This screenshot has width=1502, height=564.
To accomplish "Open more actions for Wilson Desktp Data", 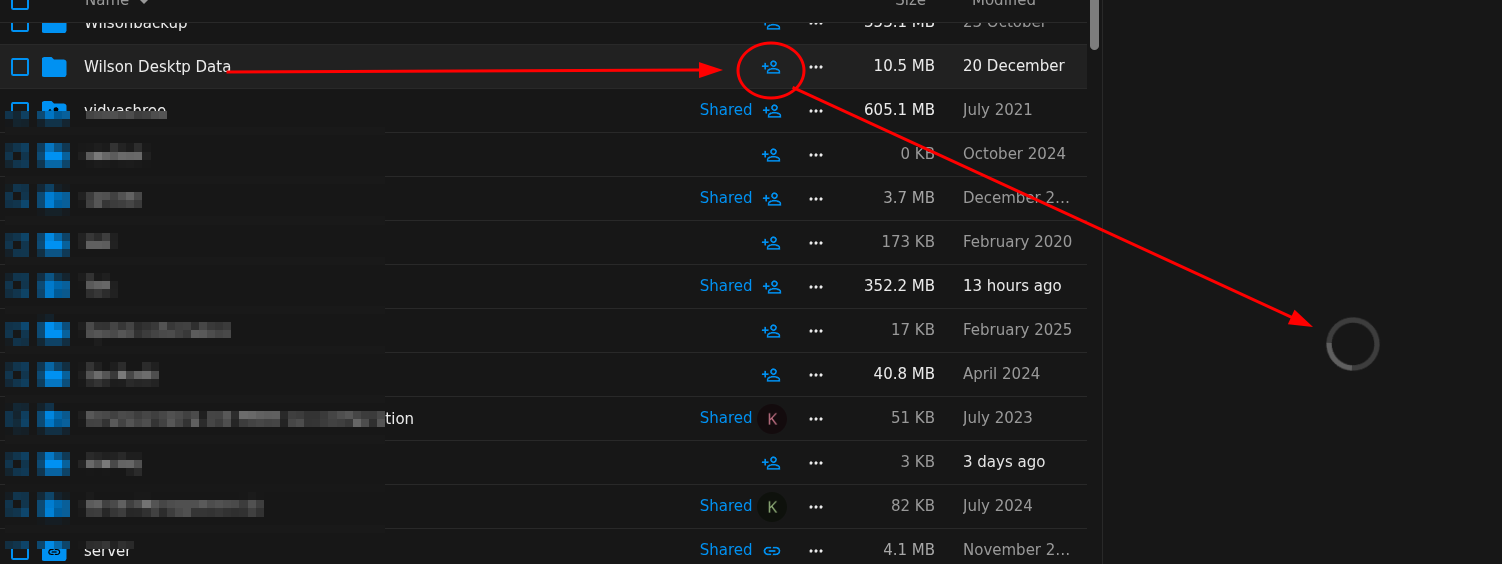I will tap(816, 67).
